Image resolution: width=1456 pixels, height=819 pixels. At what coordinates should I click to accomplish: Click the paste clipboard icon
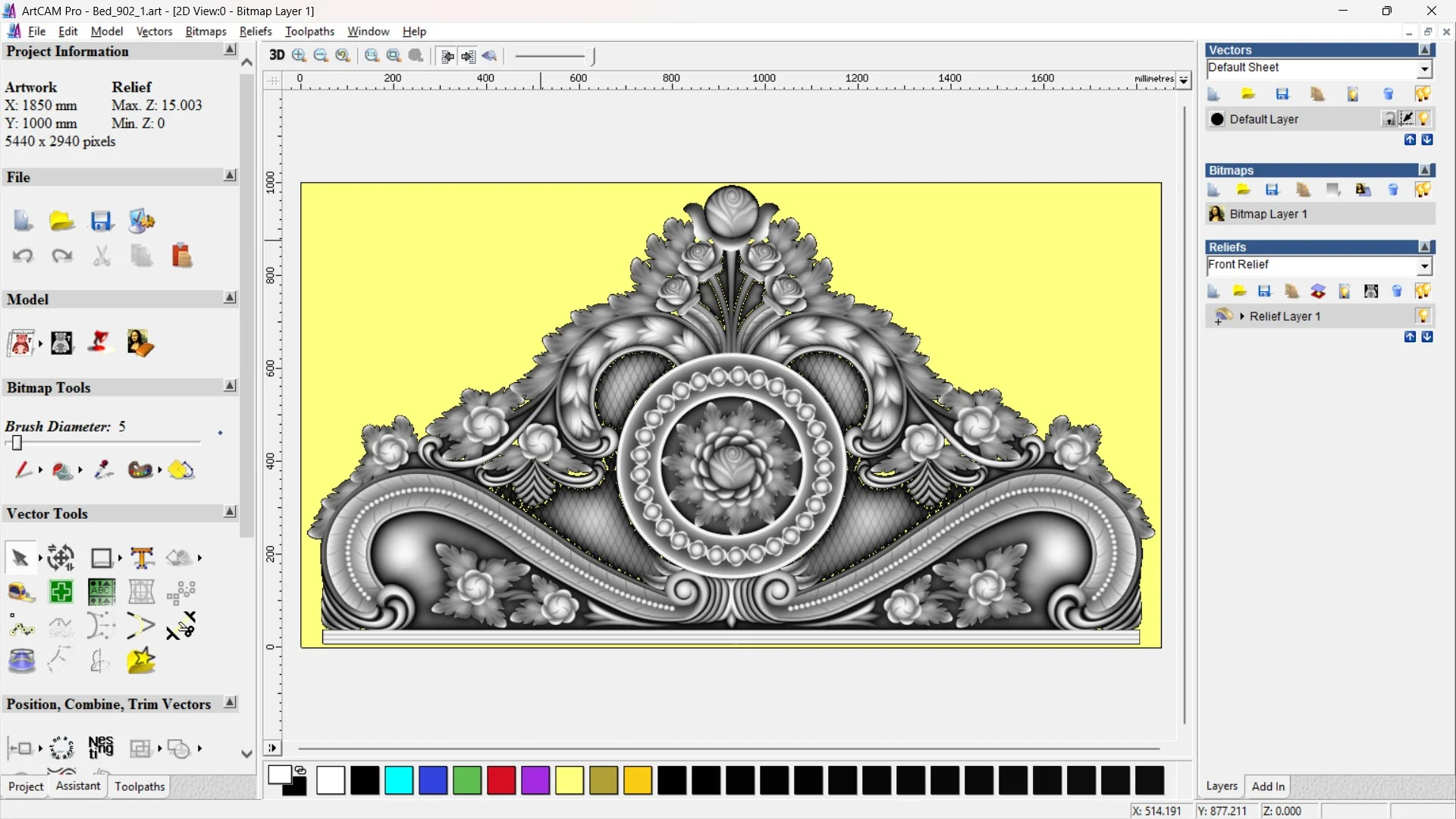pos(181,256)
